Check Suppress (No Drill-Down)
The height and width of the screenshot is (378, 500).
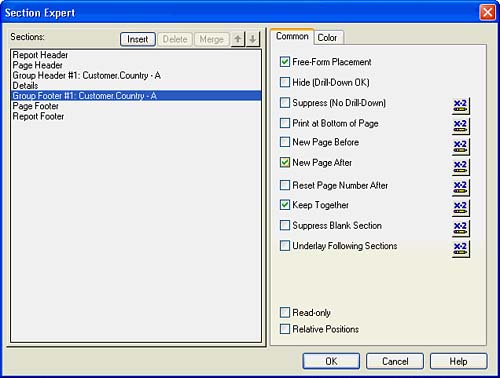[x=285, y=102]
